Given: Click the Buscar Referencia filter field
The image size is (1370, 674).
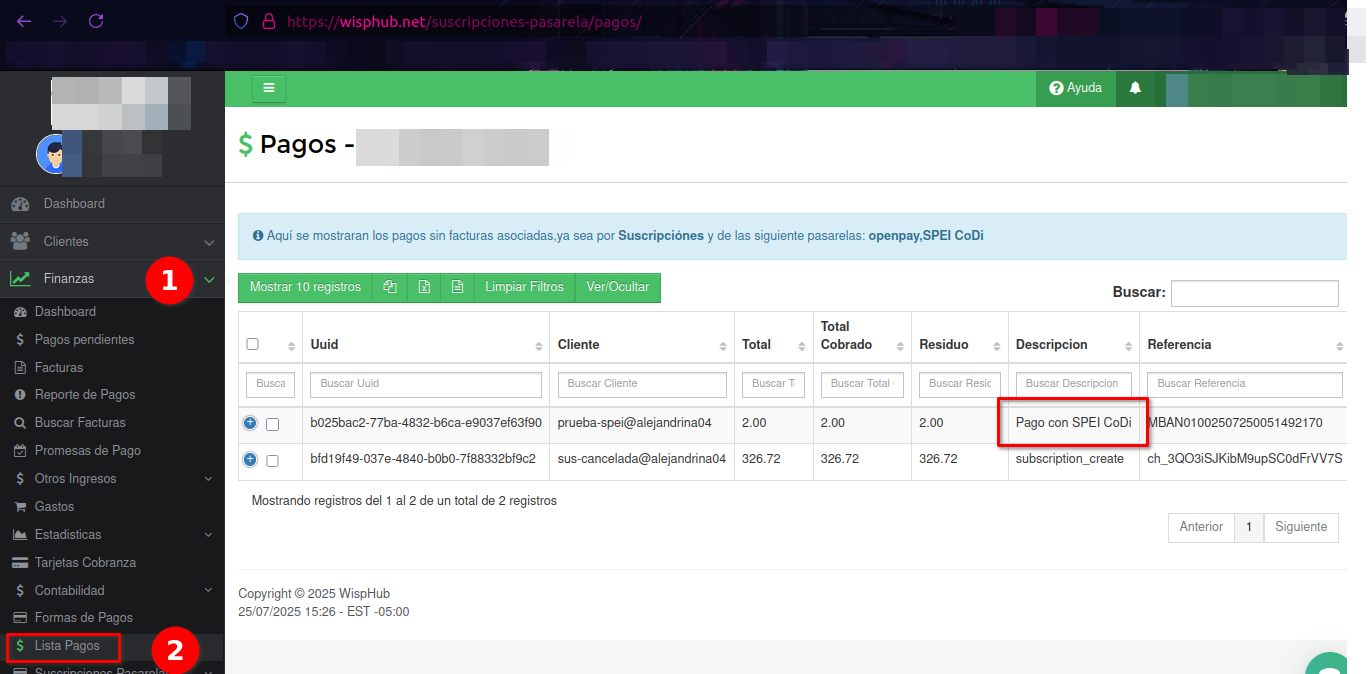Looking at the screenshot, I should 1245,384.
